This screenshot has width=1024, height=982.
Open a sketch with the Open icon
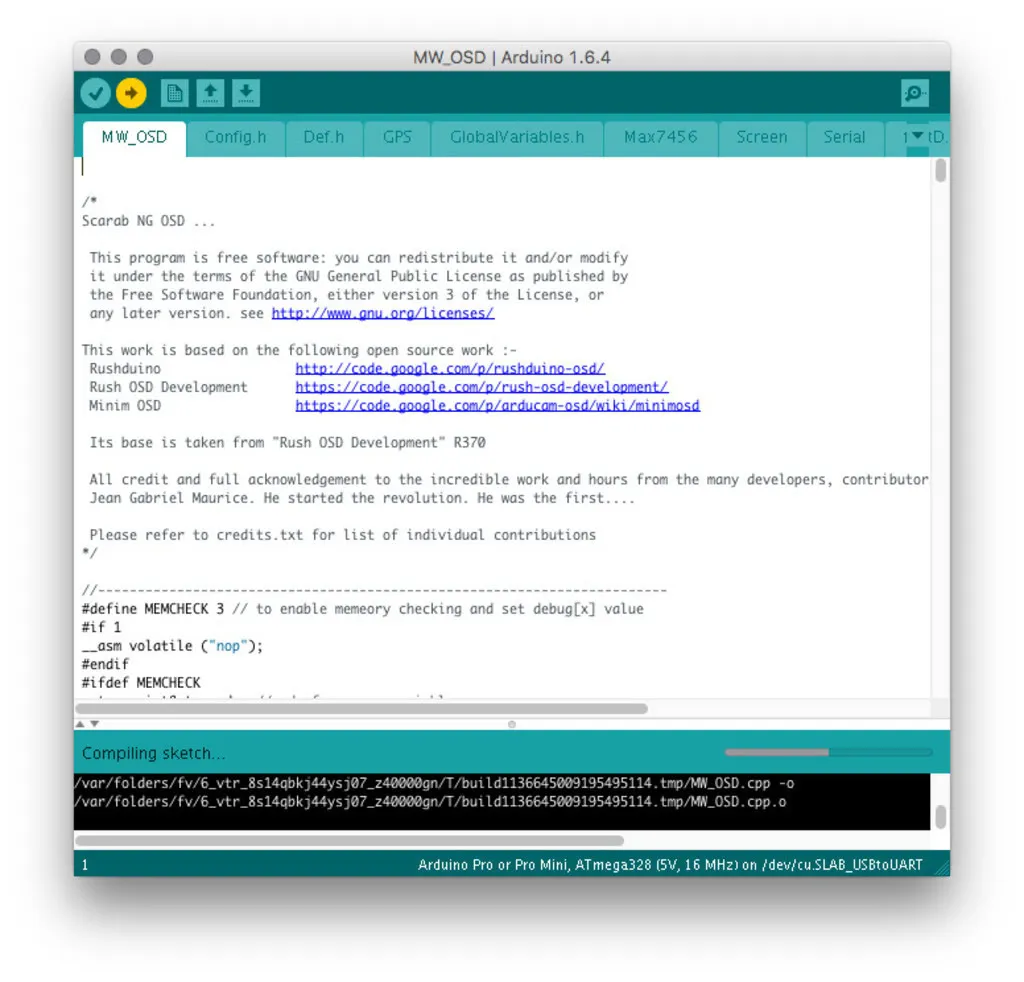pos(210,94)
